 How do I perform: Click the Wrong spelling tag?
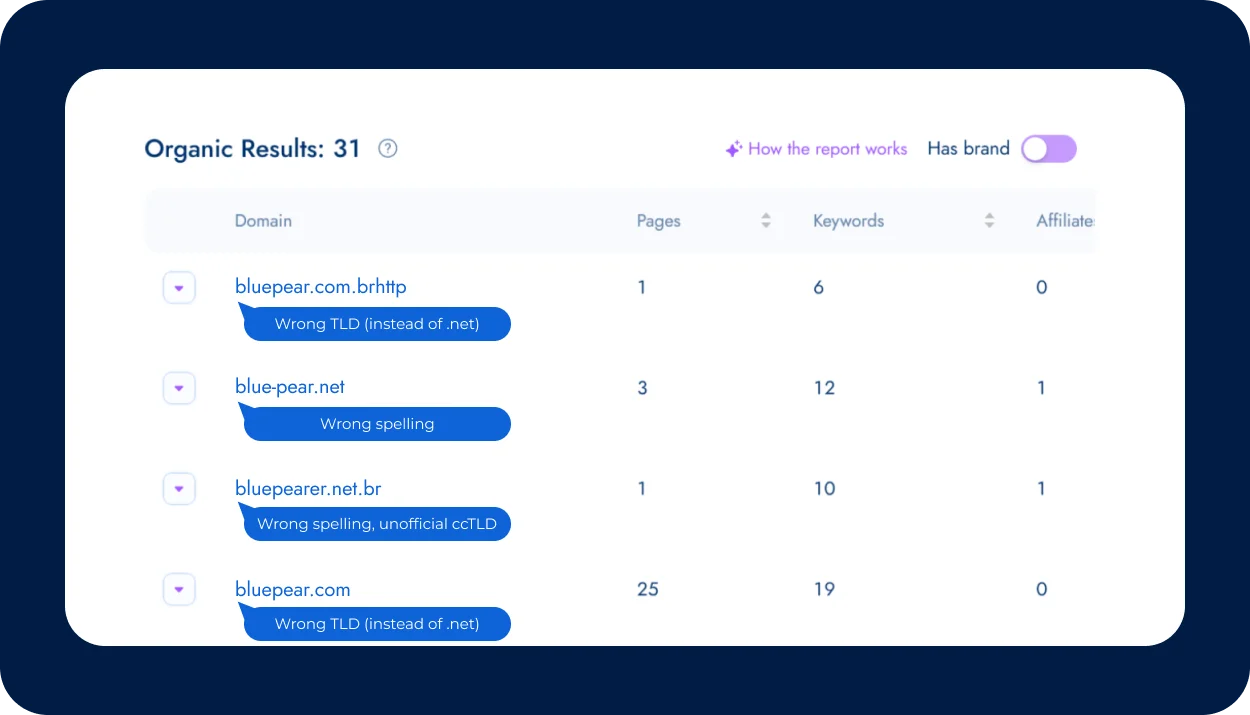click(x=377, y=424)
